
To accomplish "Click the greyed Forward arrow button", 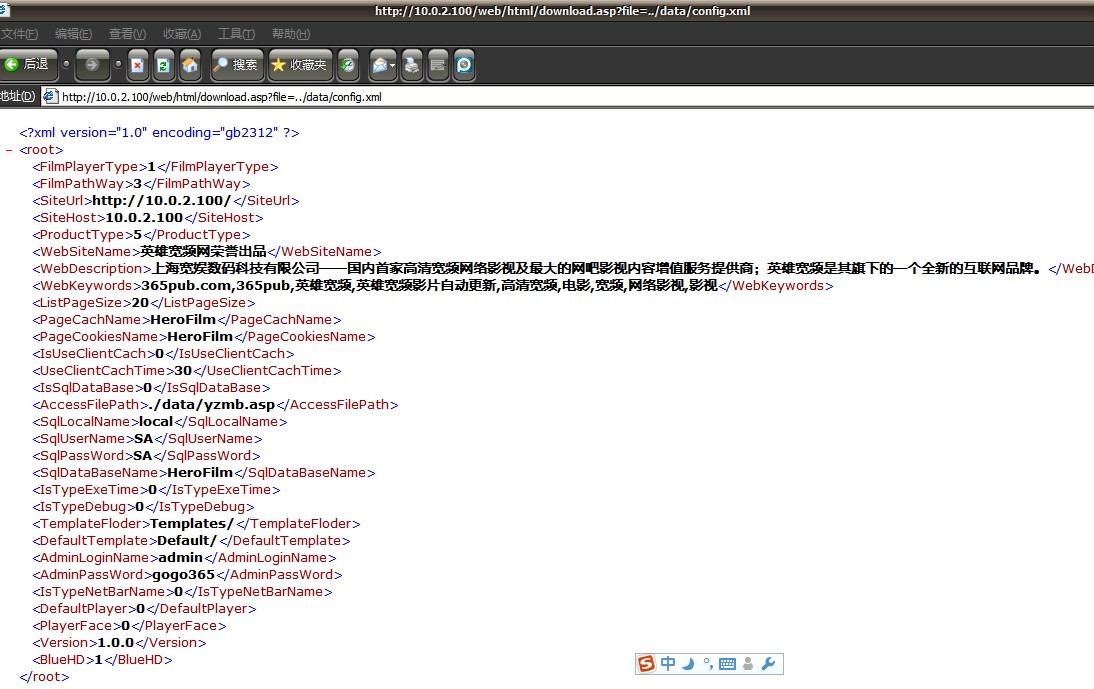I will 92,65.
